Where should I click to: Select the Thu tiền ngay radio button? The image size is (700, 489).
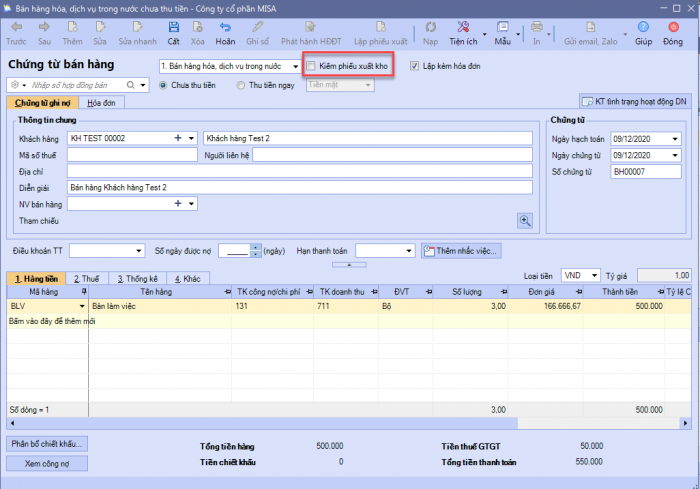click(x=241, y=85)
